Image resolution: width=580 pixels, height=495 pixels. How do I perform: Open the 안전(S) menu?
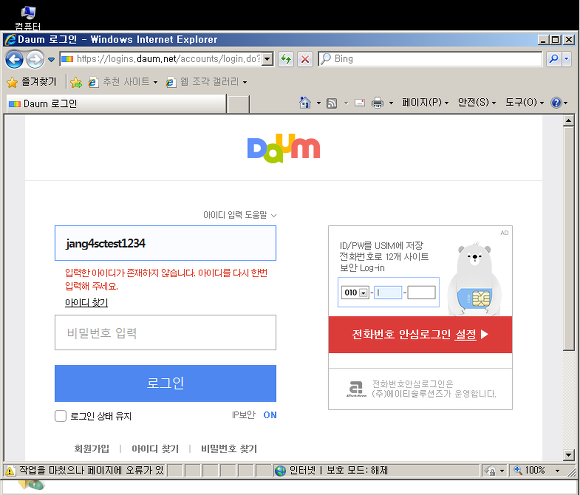click(476, 102)
